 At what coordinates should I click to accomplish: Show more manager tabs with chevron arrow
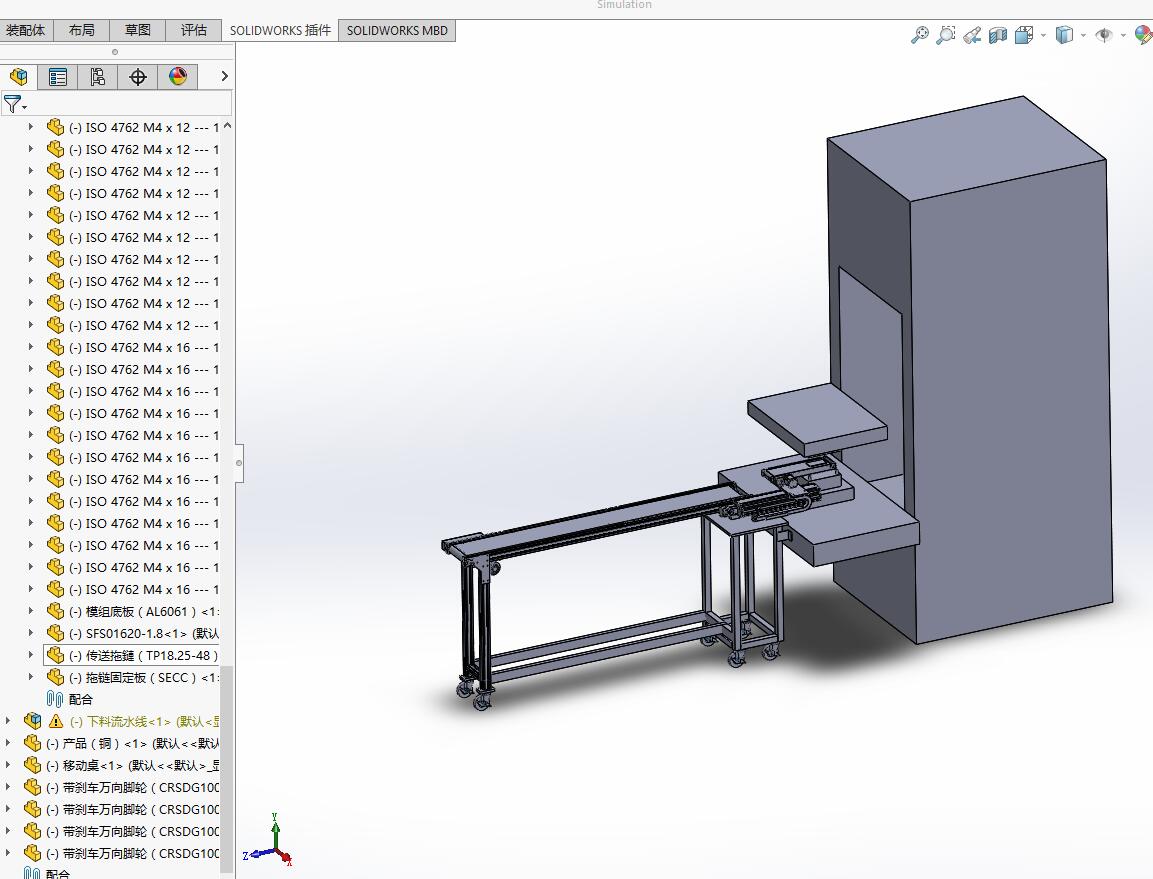point(224,76)
